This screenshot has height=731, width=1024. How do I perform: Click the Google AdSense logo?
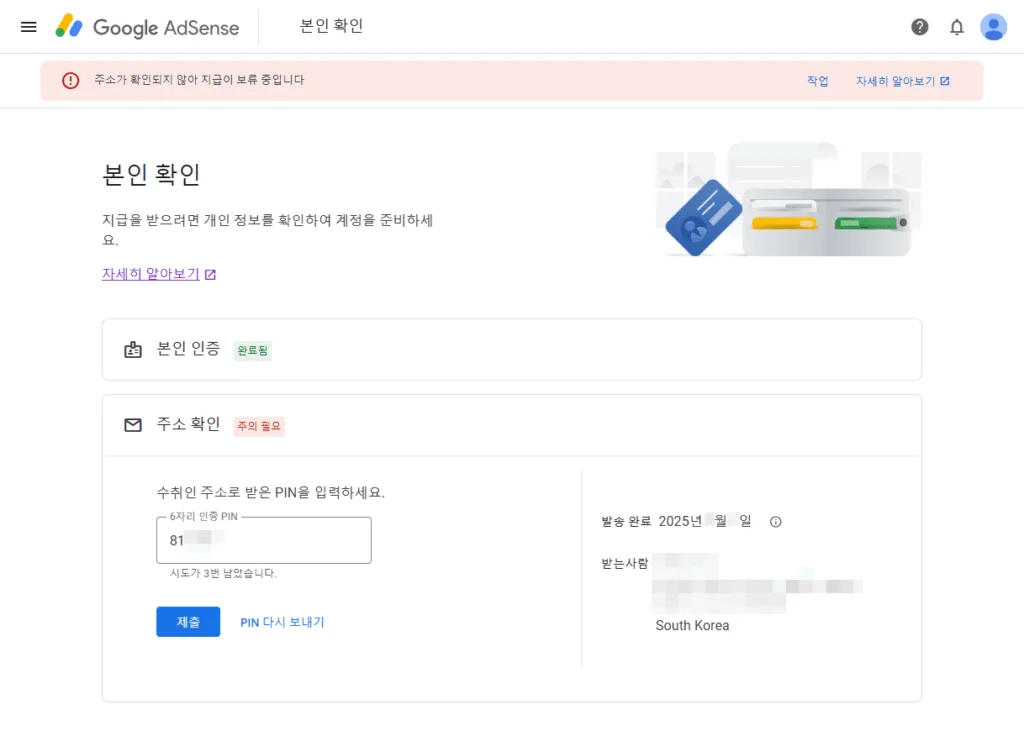click(x=148, y=27)
